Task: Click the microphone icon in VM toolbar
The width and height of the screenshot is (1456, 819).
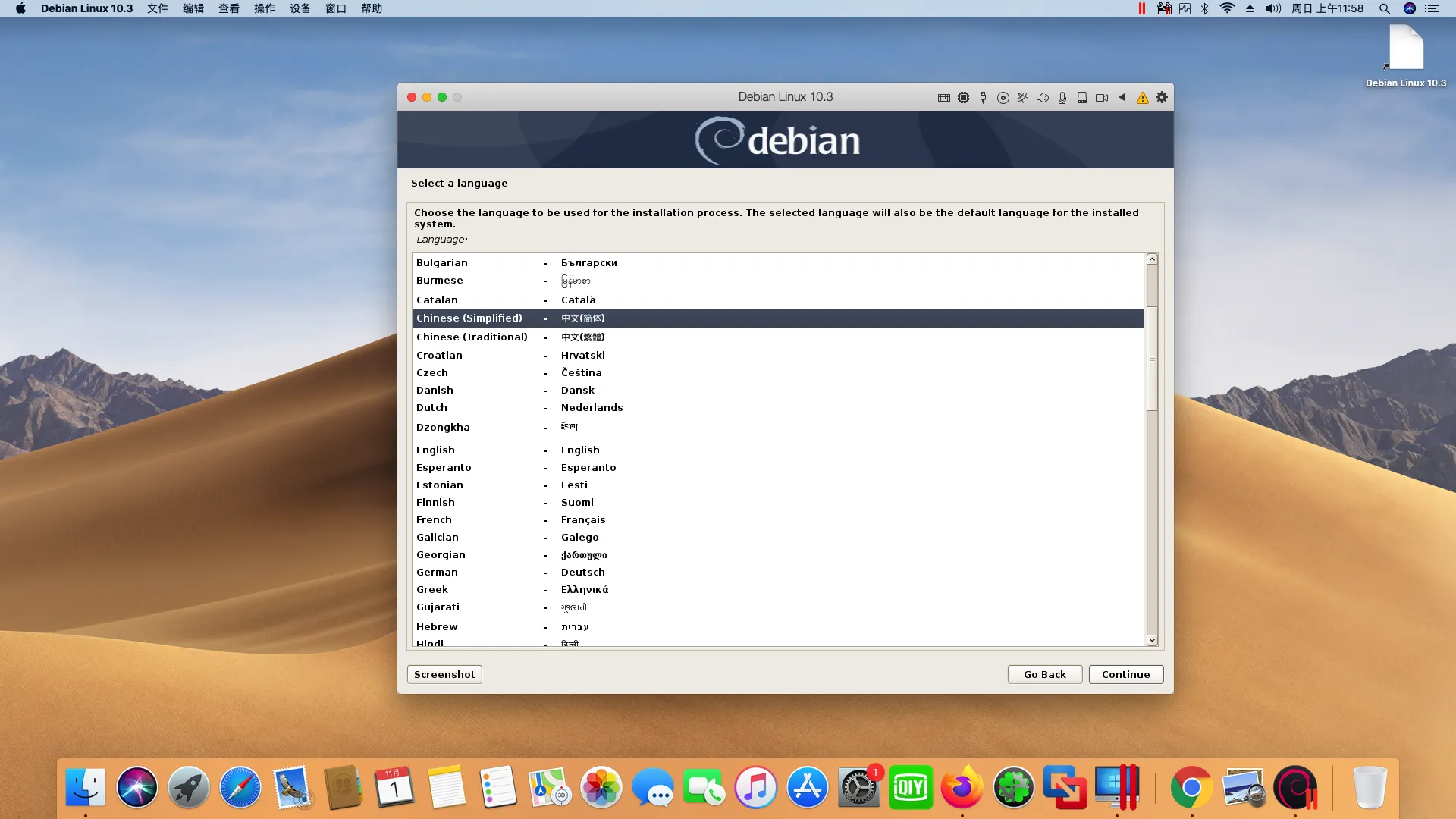Action: [x=1062, y=98]
